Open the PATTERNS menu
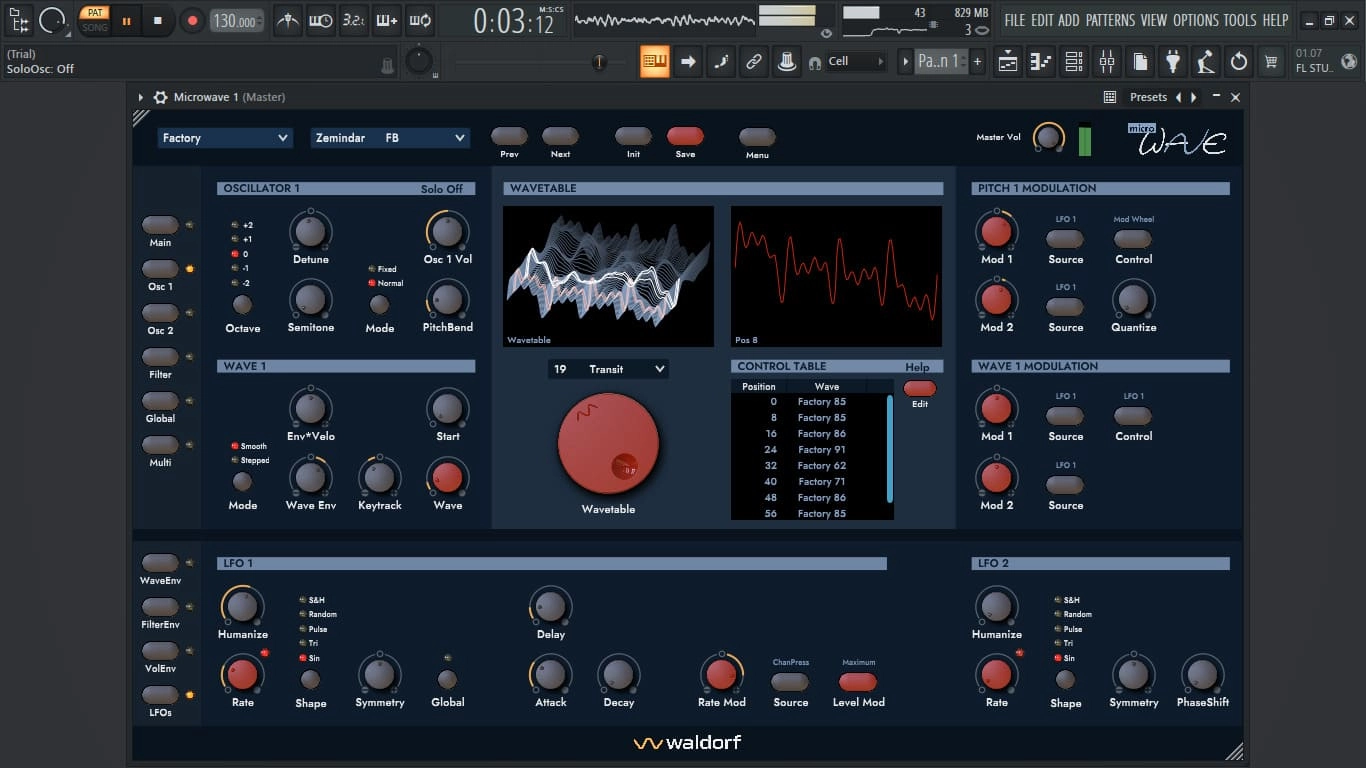1366x768 pixels. [1110, 20]
